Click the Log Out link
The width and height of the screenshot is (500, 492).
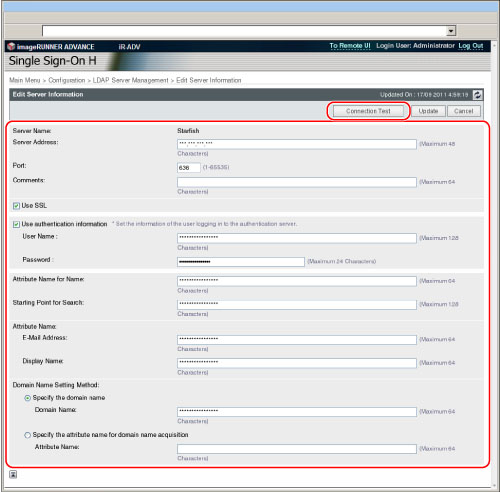471,46
